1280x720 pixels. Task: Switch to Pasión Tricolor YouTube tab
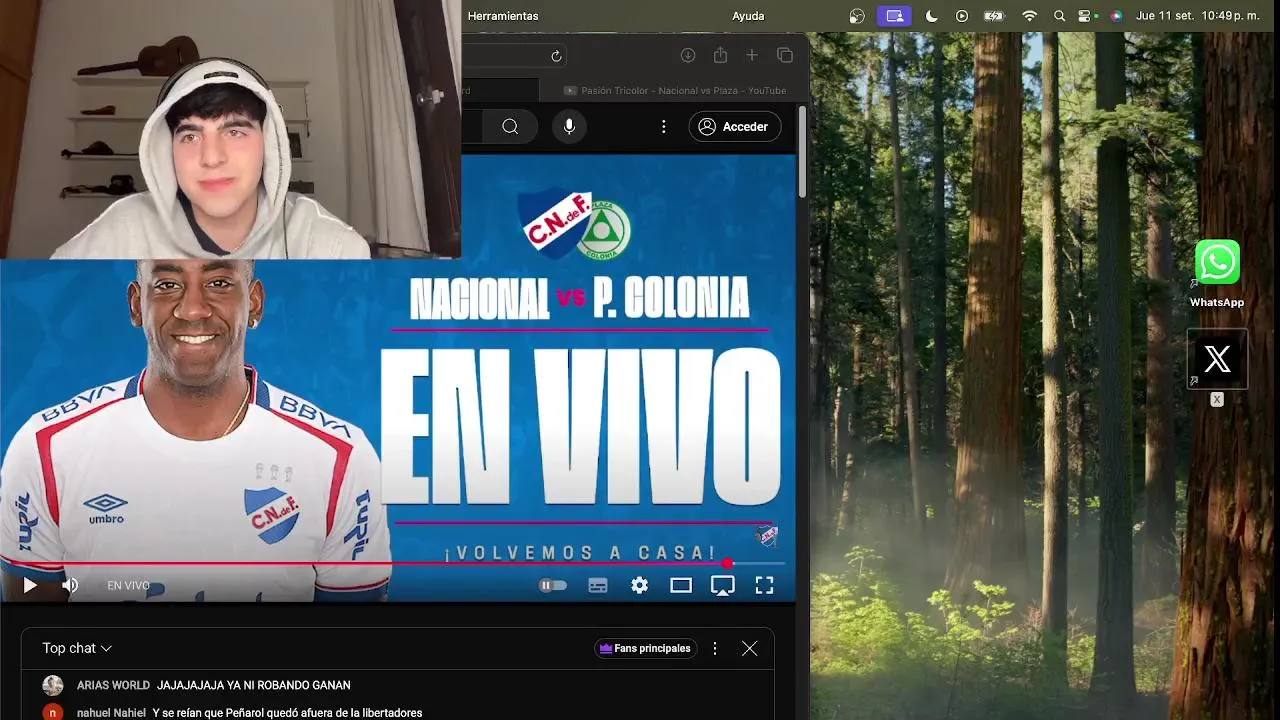pos(674,90)
